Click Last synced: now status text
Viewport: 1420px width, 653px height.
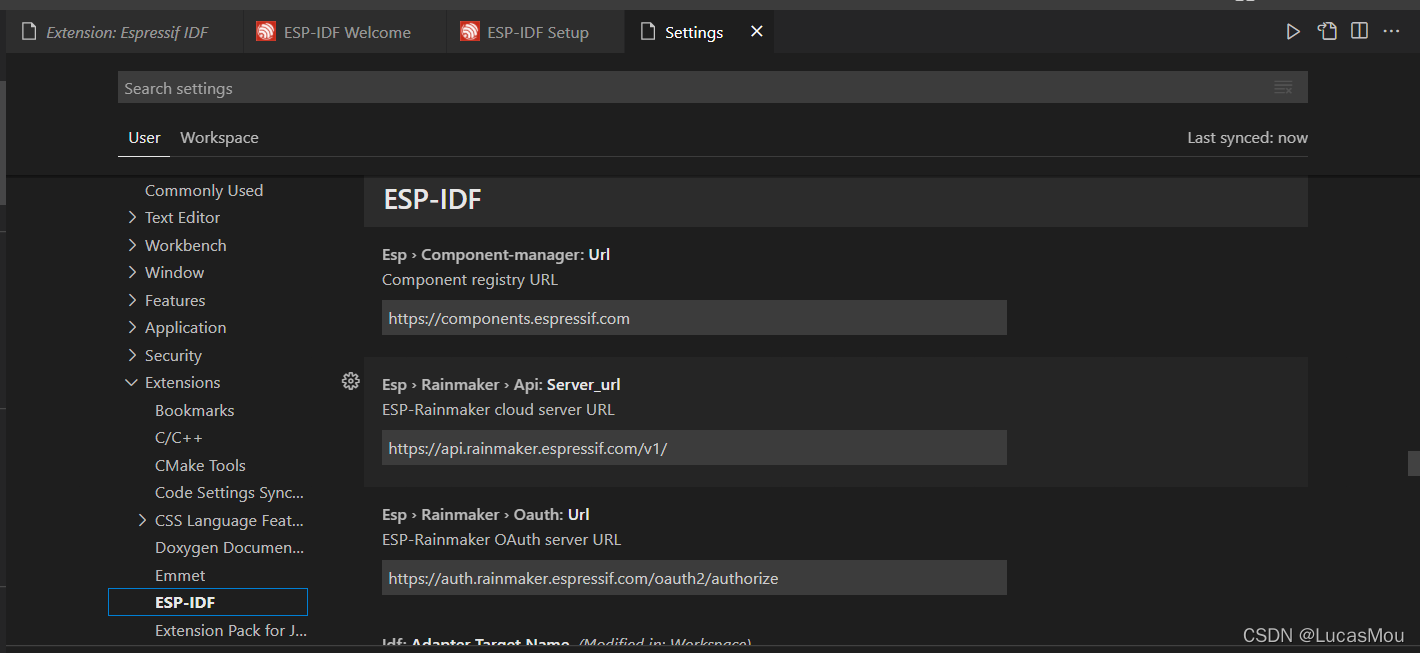1247,138
